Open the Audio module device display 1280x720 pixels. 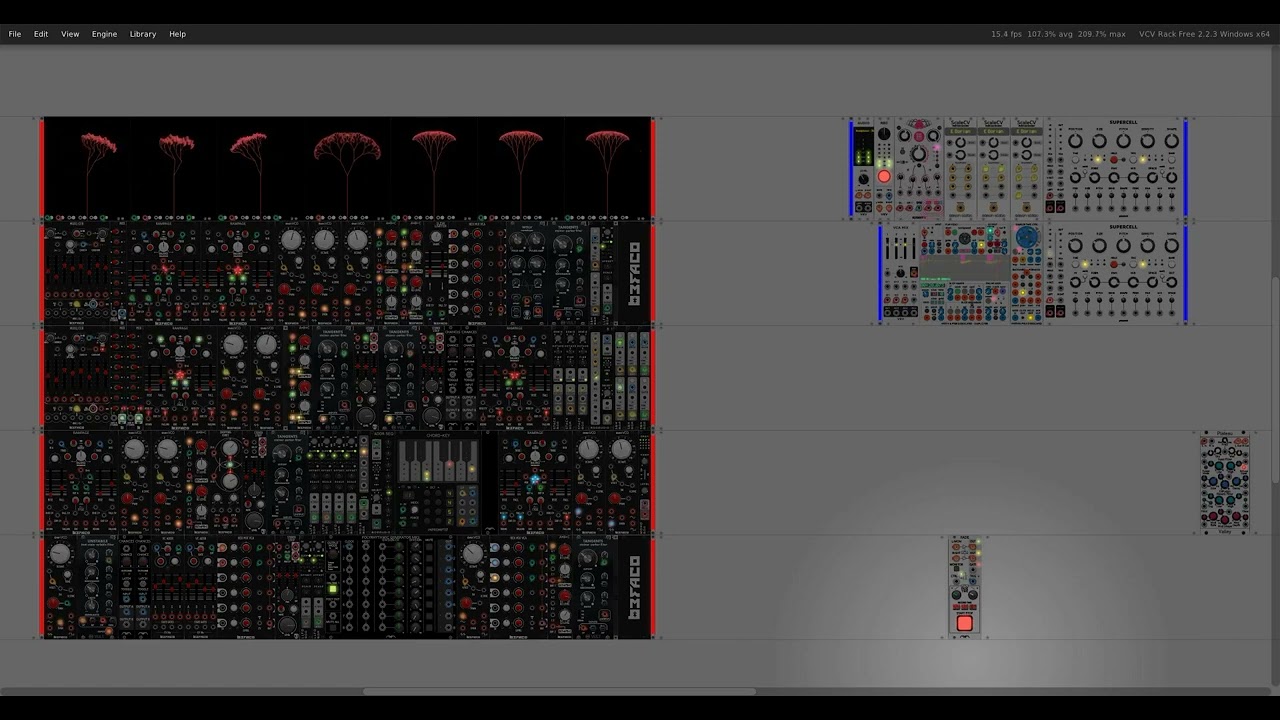tap(863, 146)
